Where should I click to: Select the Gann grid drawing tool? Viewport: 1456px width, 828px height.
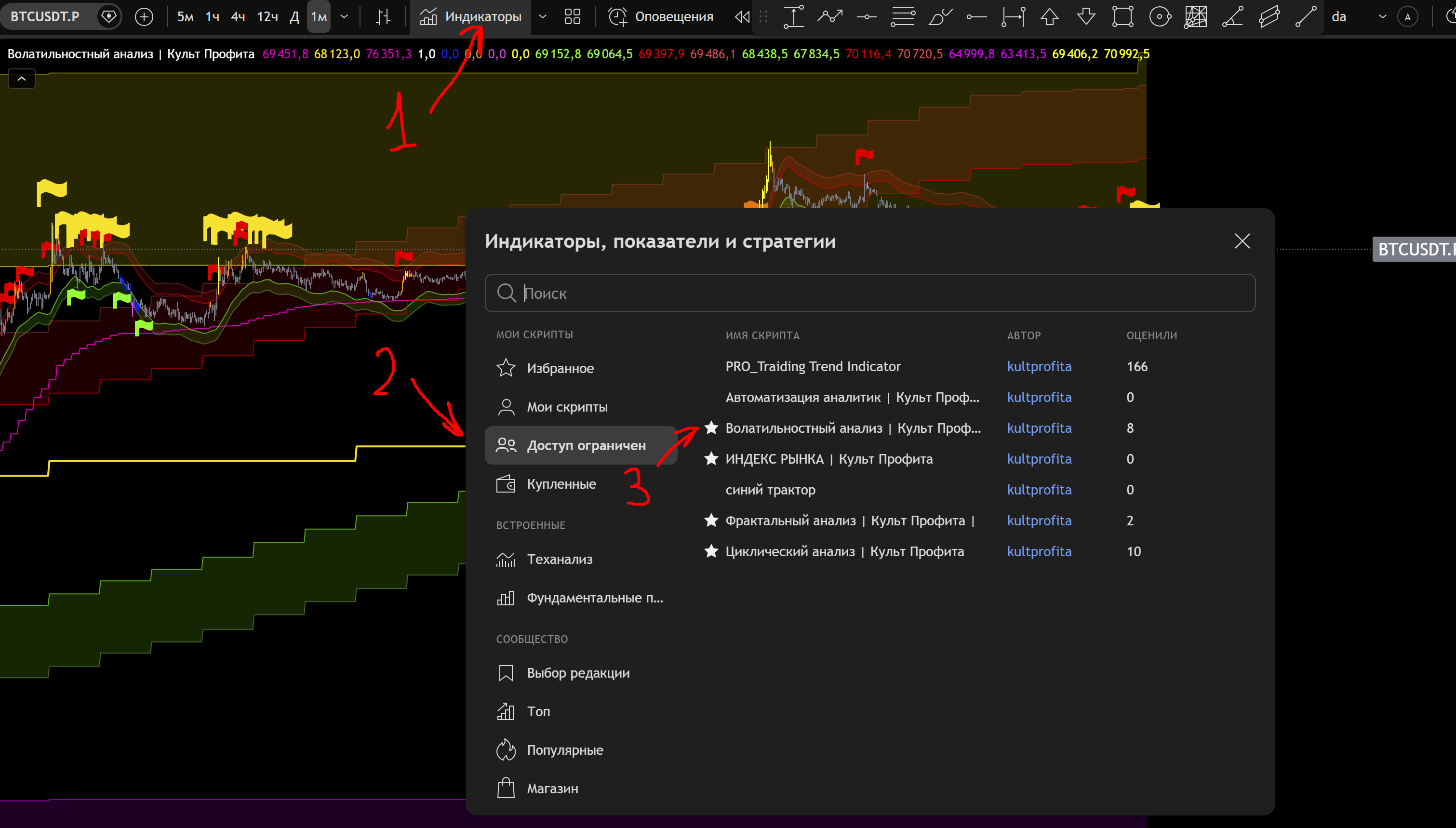(1196, 17)
